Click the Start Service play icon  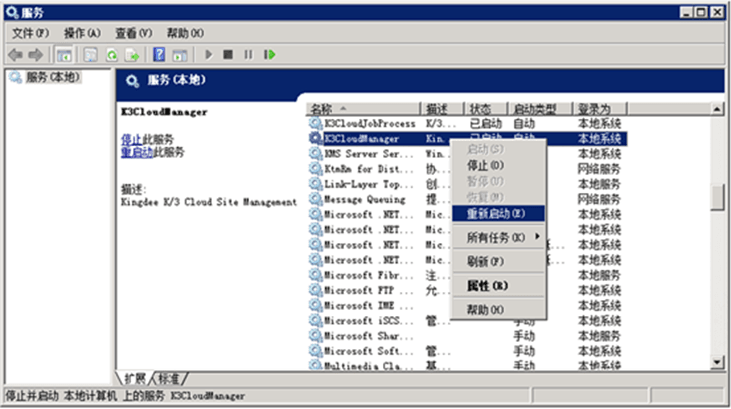click(x=208, y=55)
